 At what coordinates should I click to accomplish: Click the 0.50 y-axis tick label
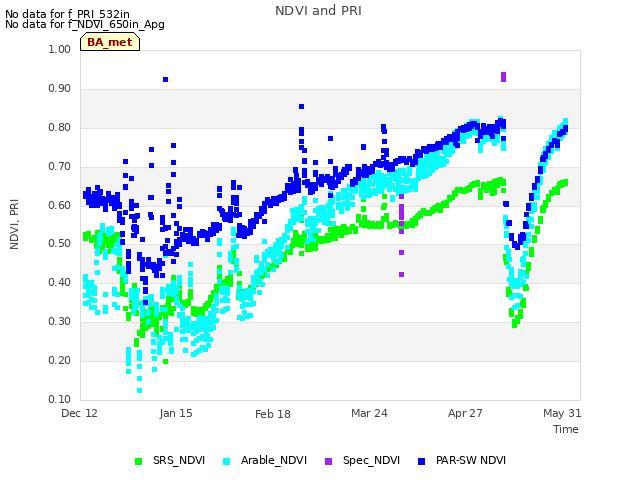click(x=60, y=244)
